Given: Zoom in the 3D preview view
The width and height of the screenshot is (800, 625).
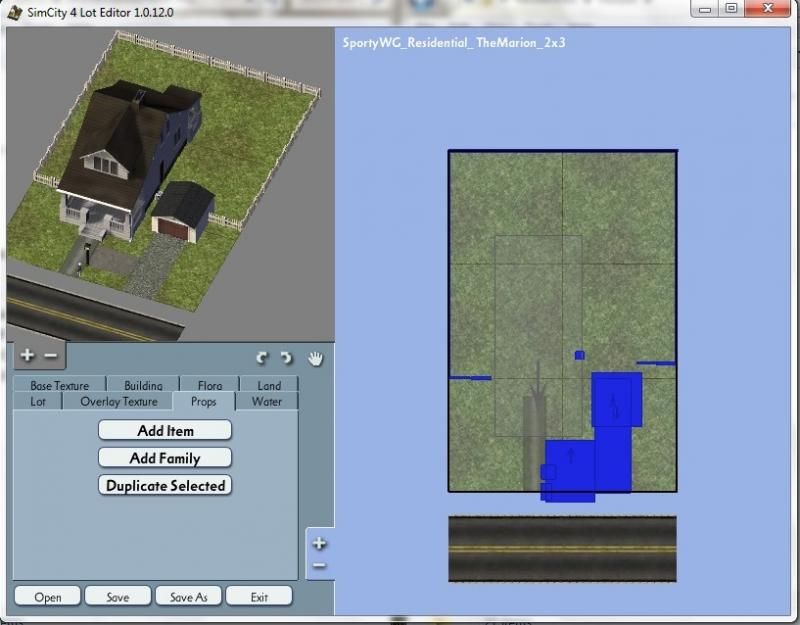Looking at the screenshot, I should click(28, 355).
